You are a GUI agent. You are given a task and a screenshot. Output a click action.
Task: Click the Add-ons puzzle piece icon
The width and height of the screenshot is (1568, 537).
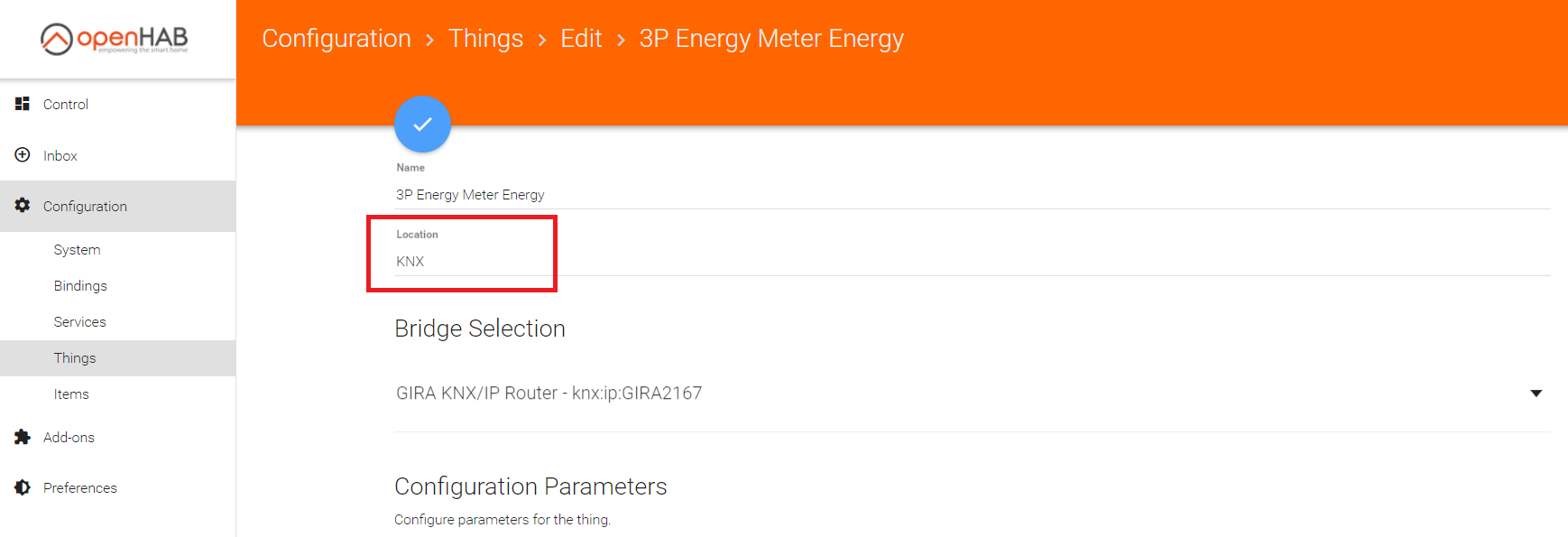point(23,437)
